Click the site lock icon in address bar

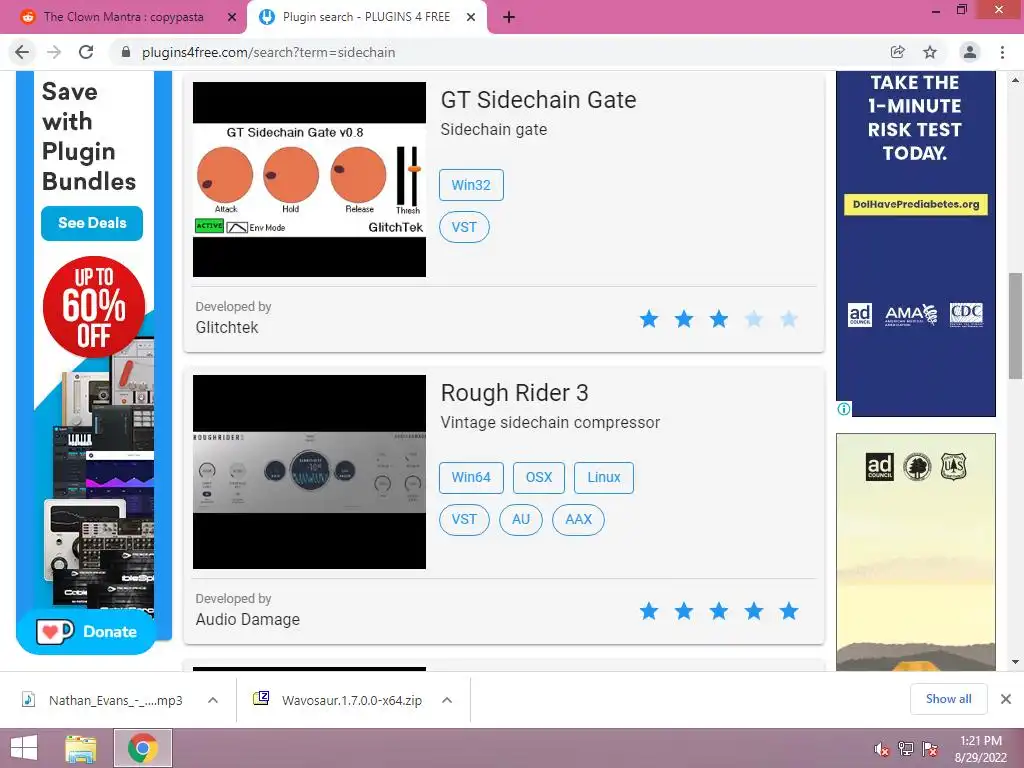click(126, 52)
